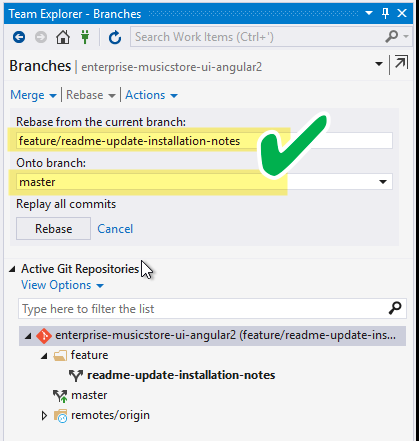The width and height of the screenshot is (419, 441).
Task: Go to Team Explorer Home icon
Action: coord(63,37)
